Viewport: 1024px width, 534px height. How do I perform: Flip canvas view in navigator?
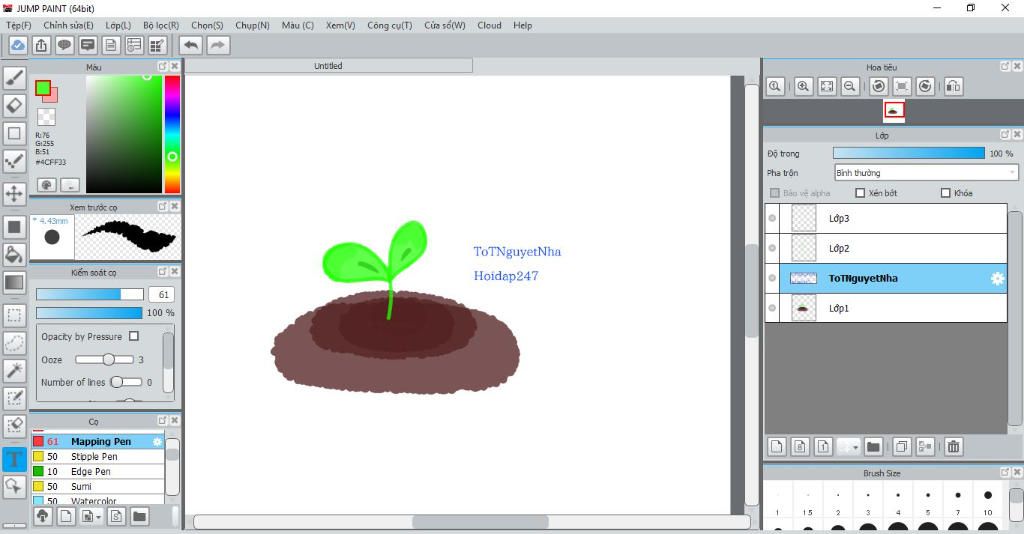point(953,86)
